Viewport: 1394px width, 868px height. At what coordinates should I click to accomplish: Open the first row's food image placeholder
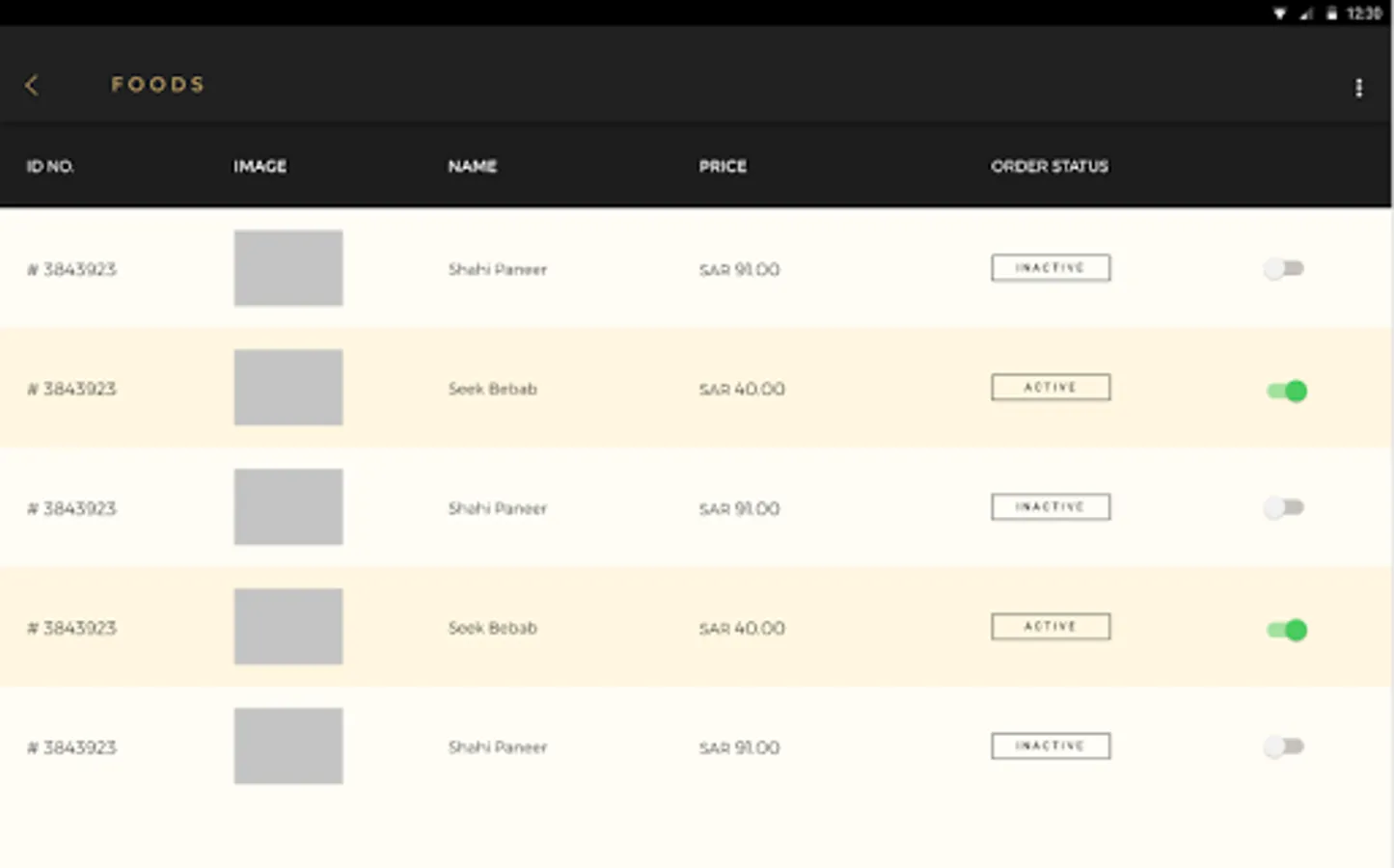click(x=288, y=268)
